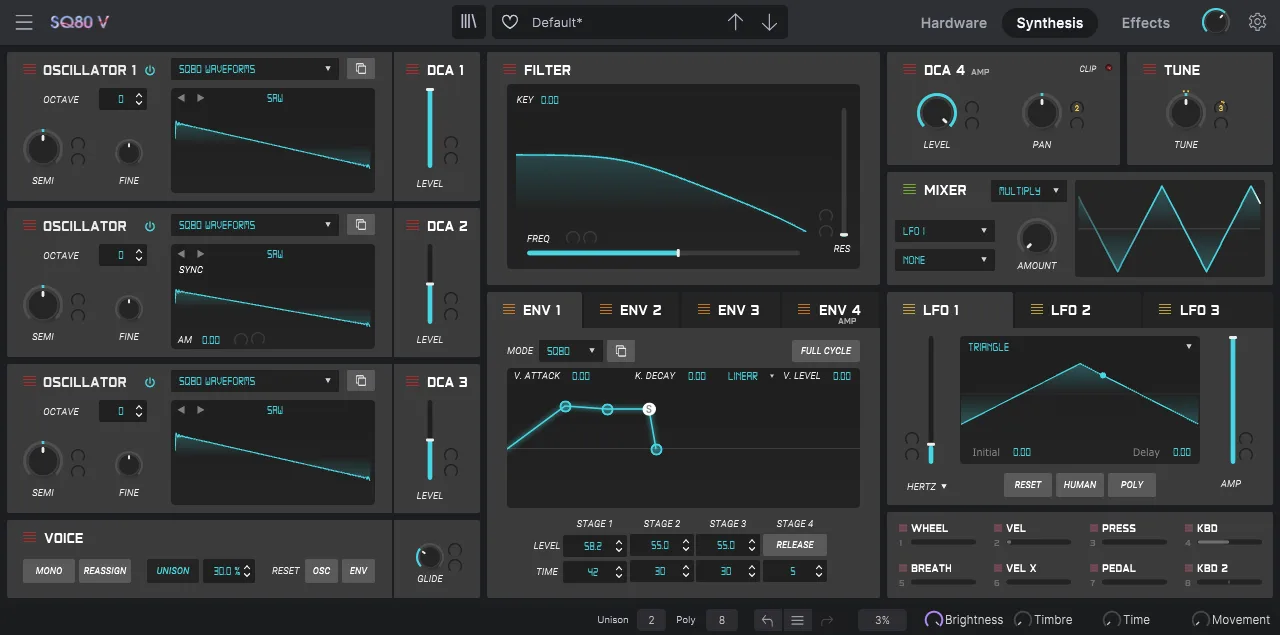1280x635 pixels.
Task: Click the LFO HUMAN button
Action: pos(1079,485)
